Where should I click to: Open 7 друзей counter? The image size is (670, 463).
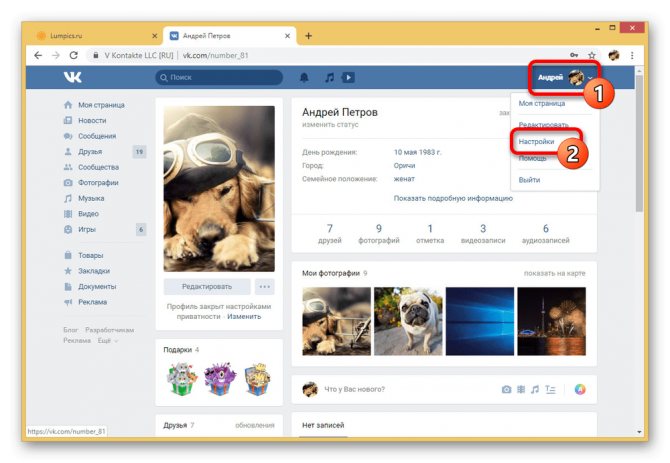(329, 234)
